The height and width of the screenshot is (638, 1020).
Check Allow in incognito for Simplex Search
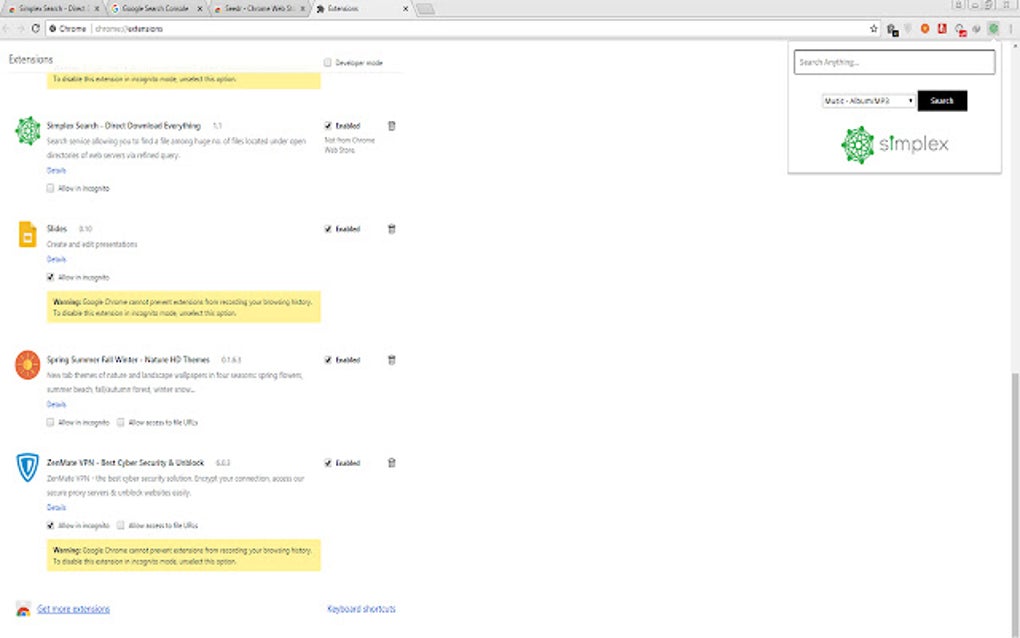[50, 188]
